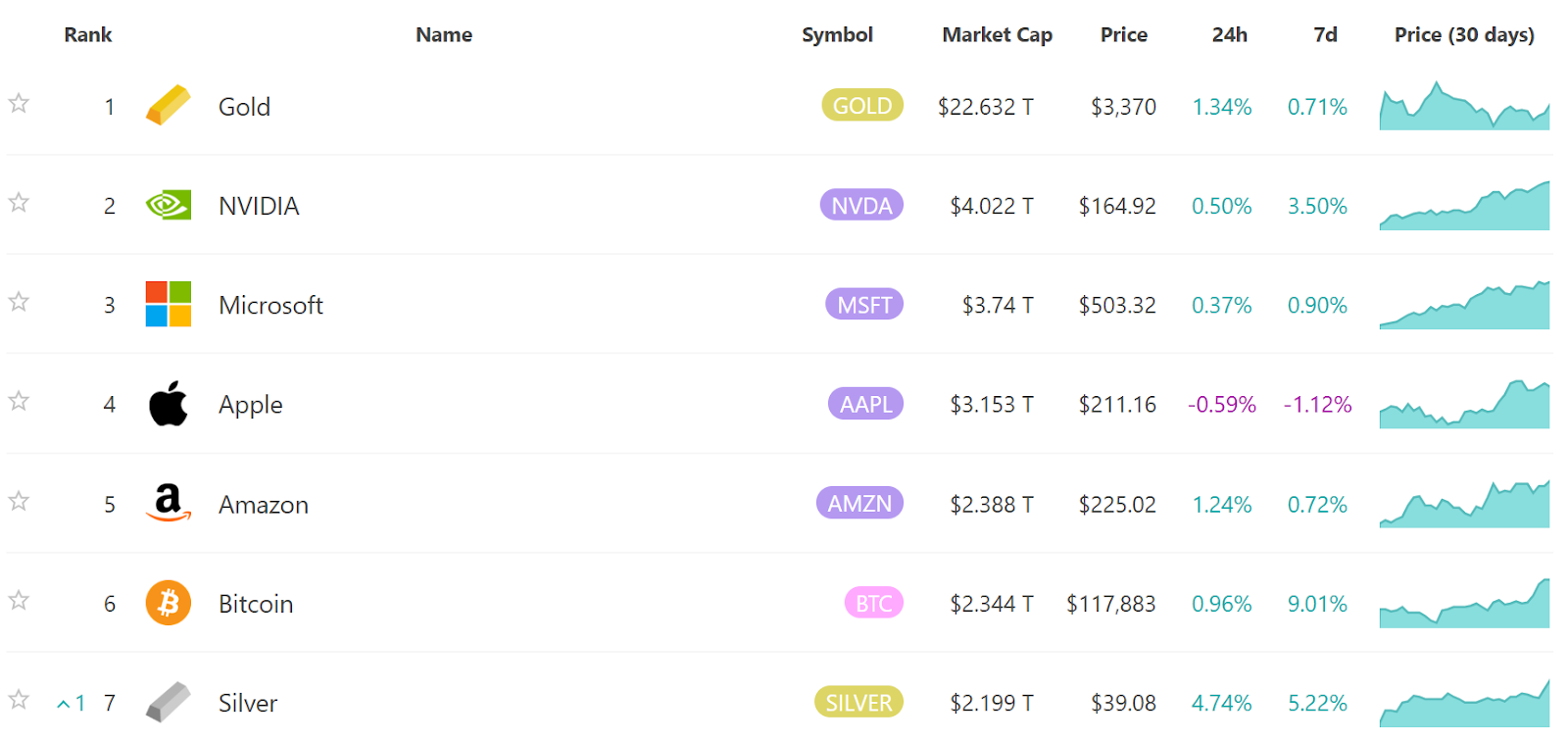Viewport: 1568px width, 741px height.
Task: Open Apple's 30-day price chart
Action: (x=1464, y=404)
